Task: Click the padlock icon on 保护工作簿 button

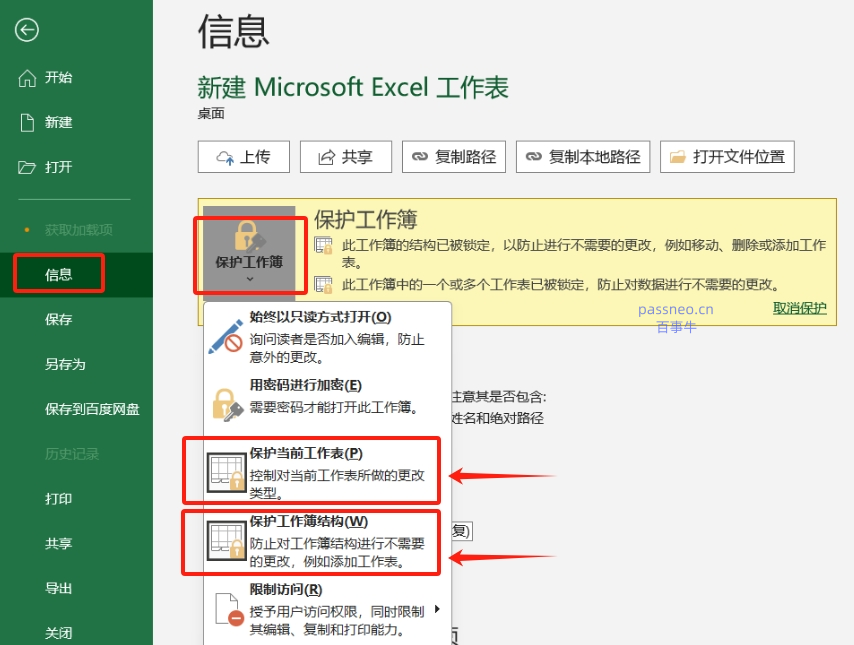Action: click(x=249, y=236)
